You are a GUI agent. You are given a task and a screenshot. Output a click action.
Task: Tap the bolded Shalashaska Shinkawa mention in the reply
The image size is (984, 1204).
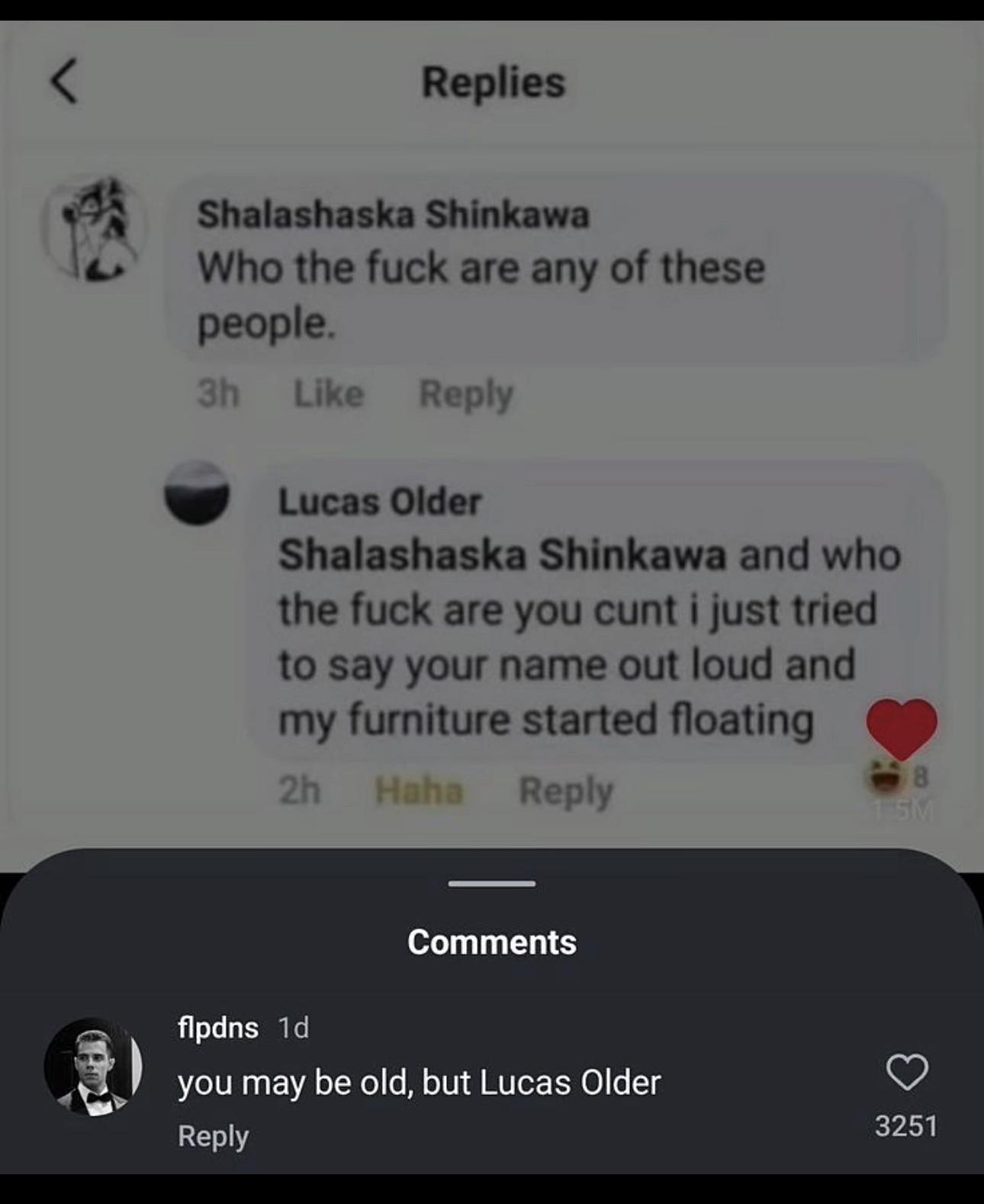coord(502,554)
